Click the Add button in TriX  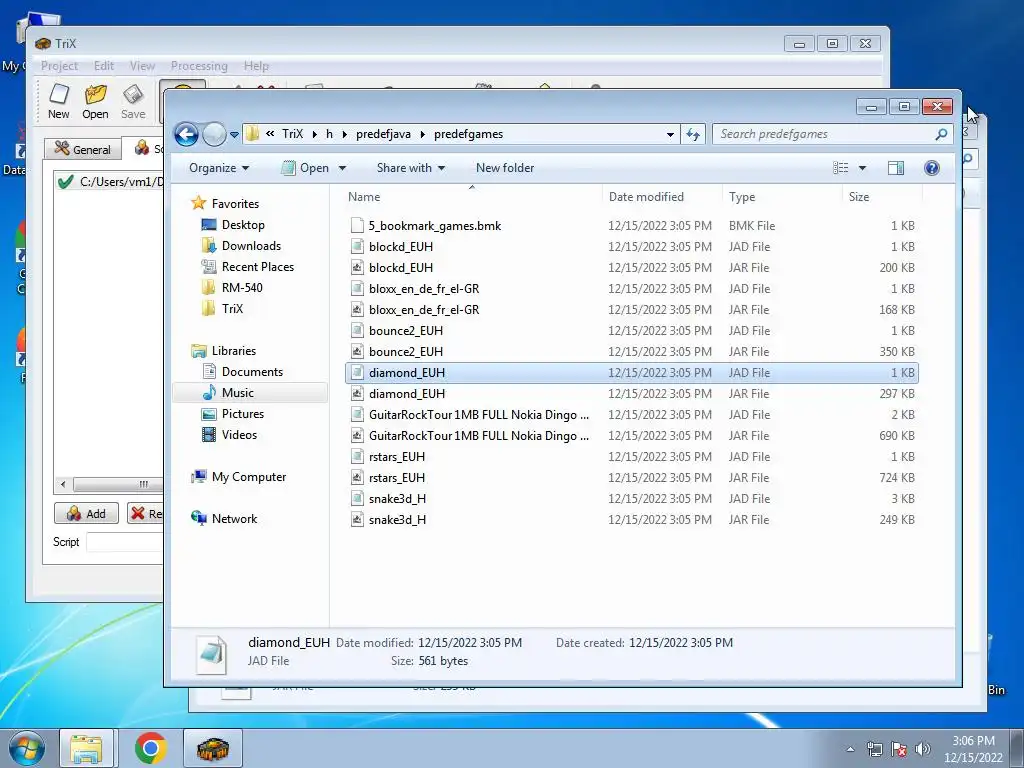pyautogui.click(x=86, y=513)
